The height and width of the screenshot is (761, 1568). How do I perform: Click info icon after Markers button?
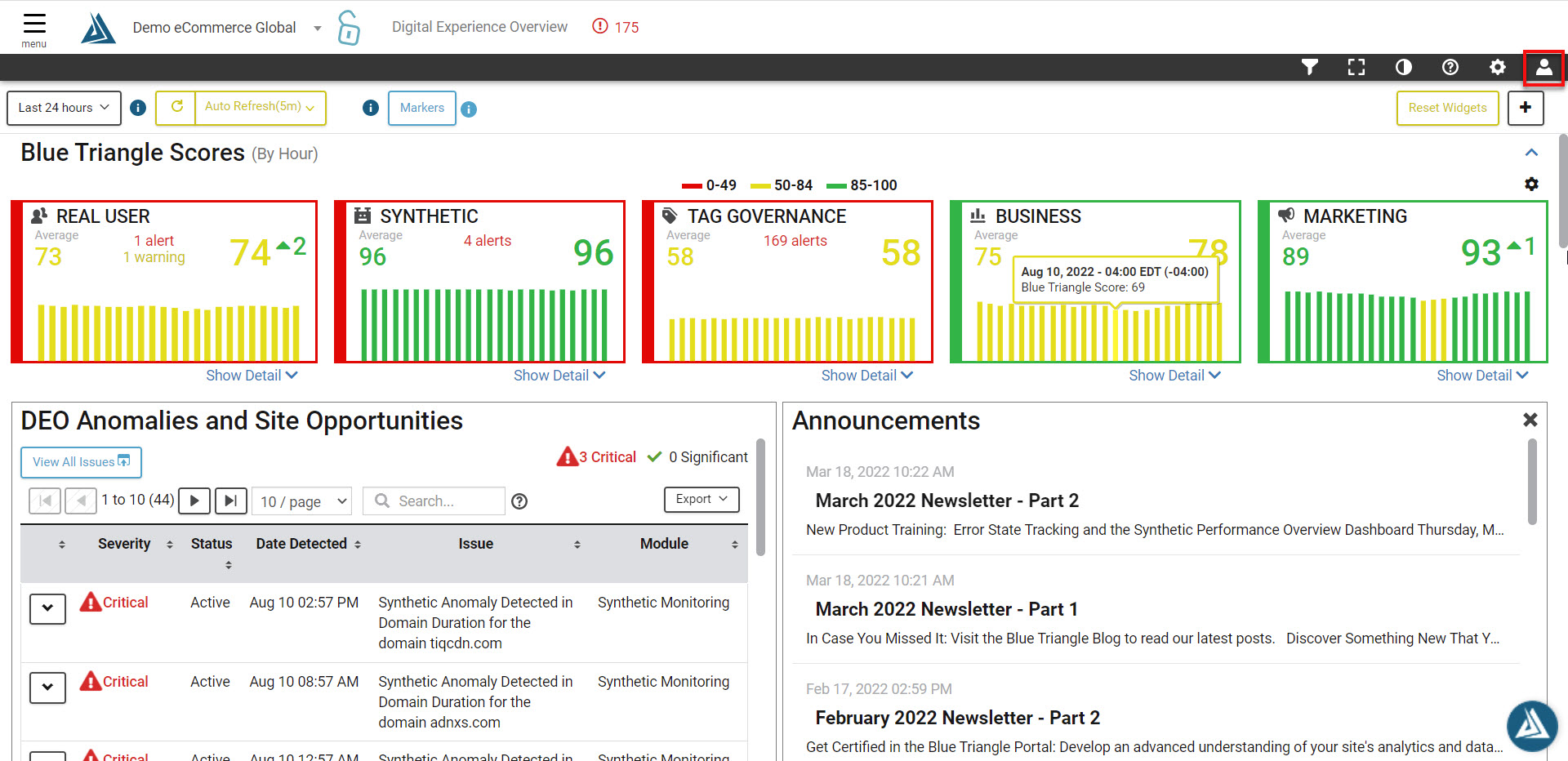[x=469, y=109]
